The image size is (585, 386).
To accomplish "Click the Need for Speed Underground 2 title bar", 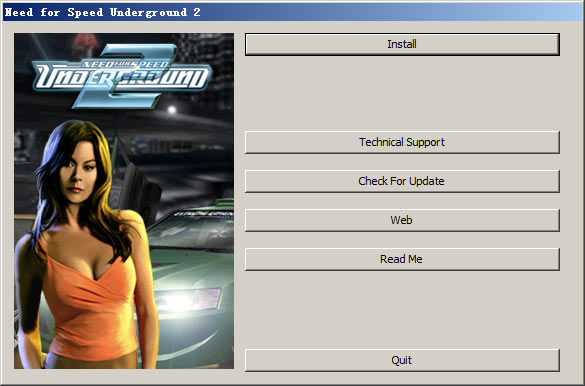I will coord(292,12).
